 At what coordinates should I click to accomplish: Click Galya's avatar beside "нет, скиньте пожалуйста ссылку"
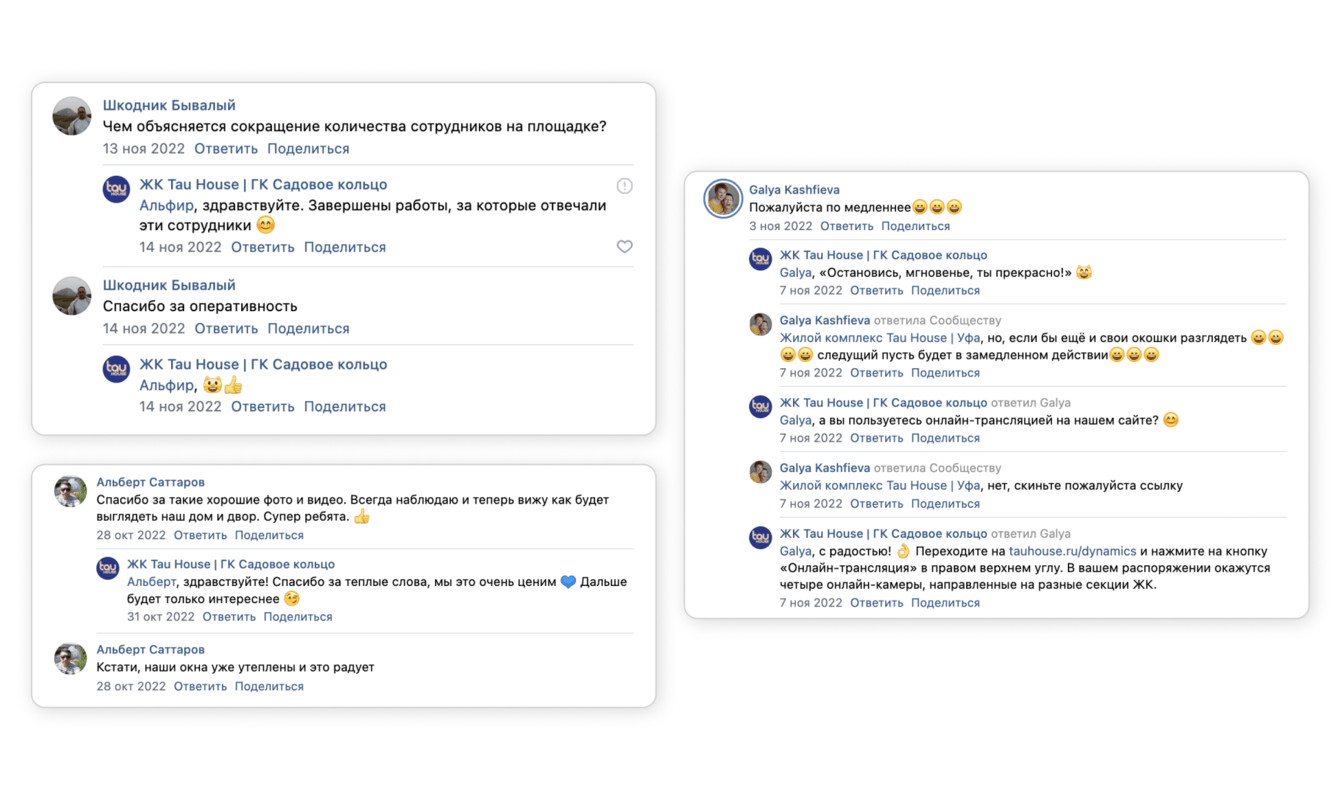[x=761, y=472]
